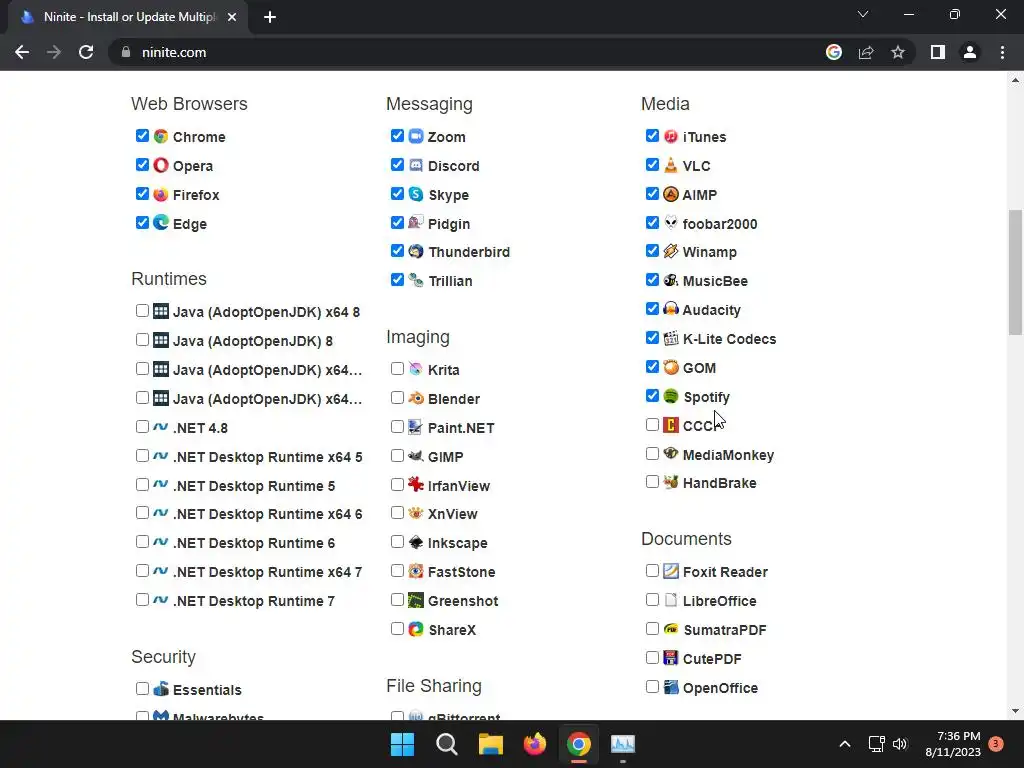Click the AIMP icon
Screen dimensions: 1024x768
click(671, 194)
